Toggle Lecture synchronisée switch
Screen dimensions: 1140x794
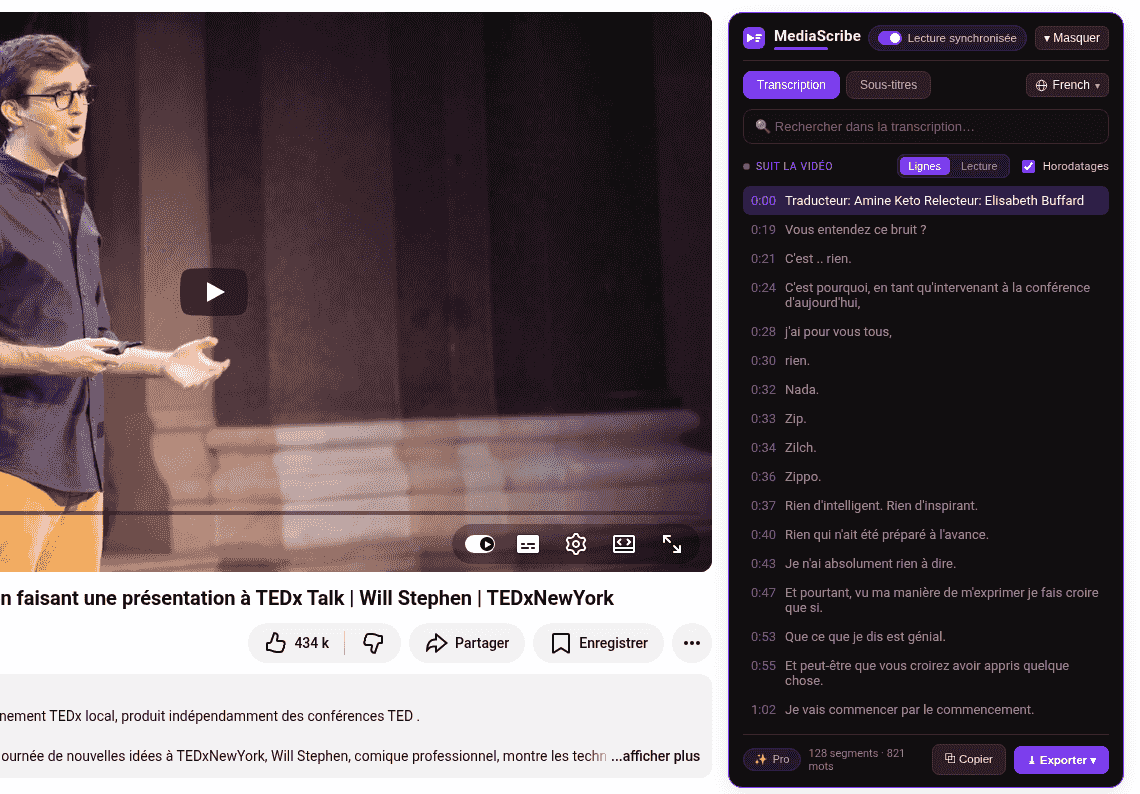(890, 38)
